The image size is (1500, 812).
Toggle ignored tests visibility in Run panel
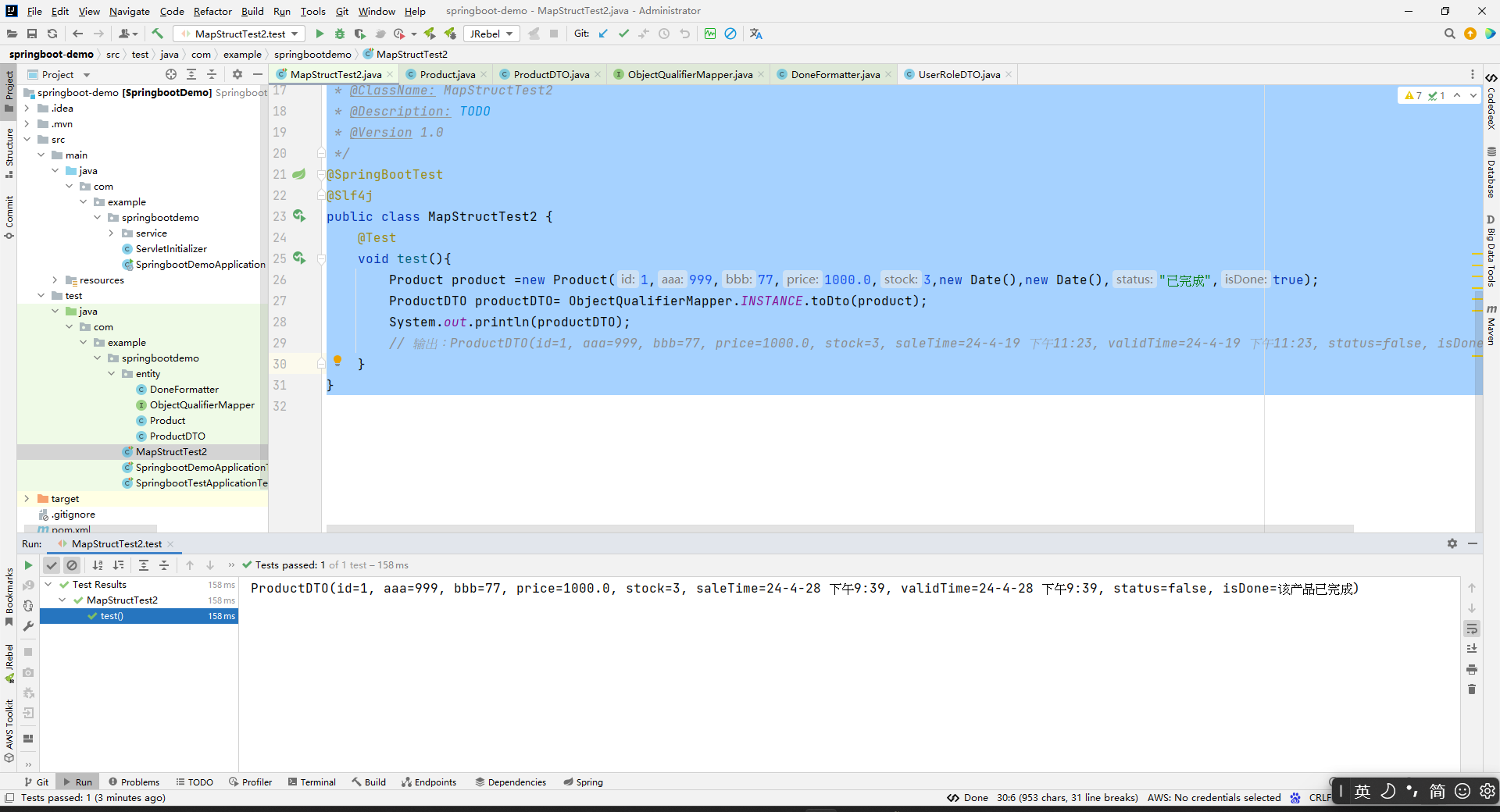72,565
